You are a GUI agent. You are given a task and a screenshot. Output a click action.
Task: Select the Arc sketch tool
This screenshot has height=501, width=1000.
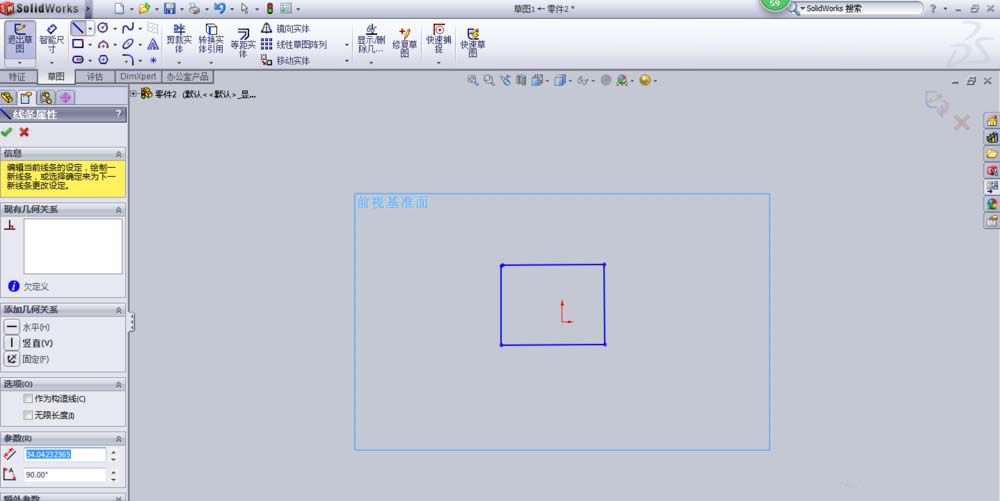[103, 44]
